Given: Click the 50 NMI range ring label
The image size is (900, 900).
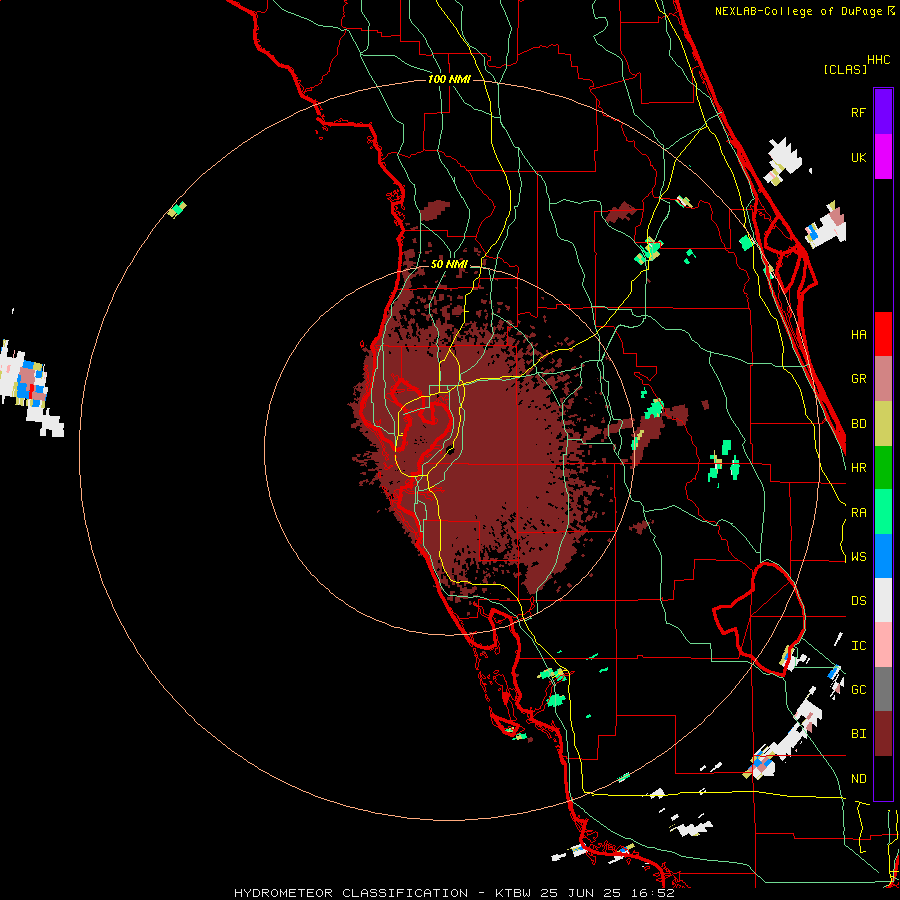Looking at the screenshot, I should click(449, 265).
